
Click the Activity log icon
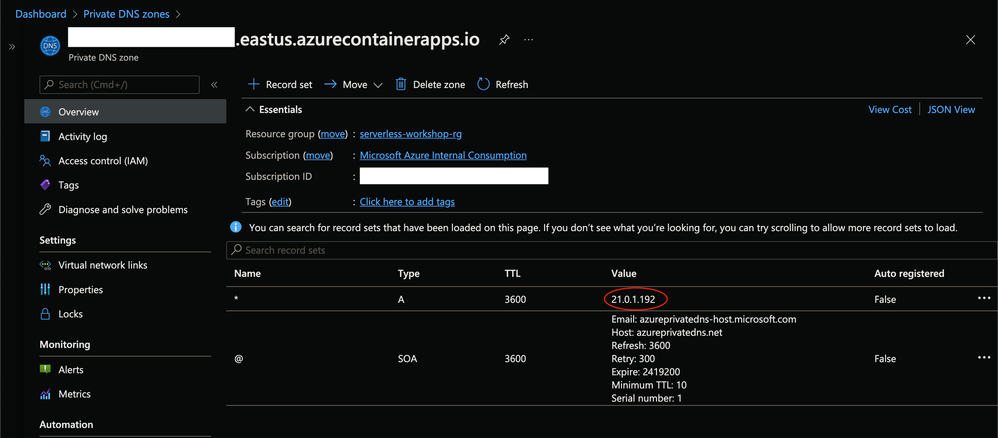pos(45,136)
